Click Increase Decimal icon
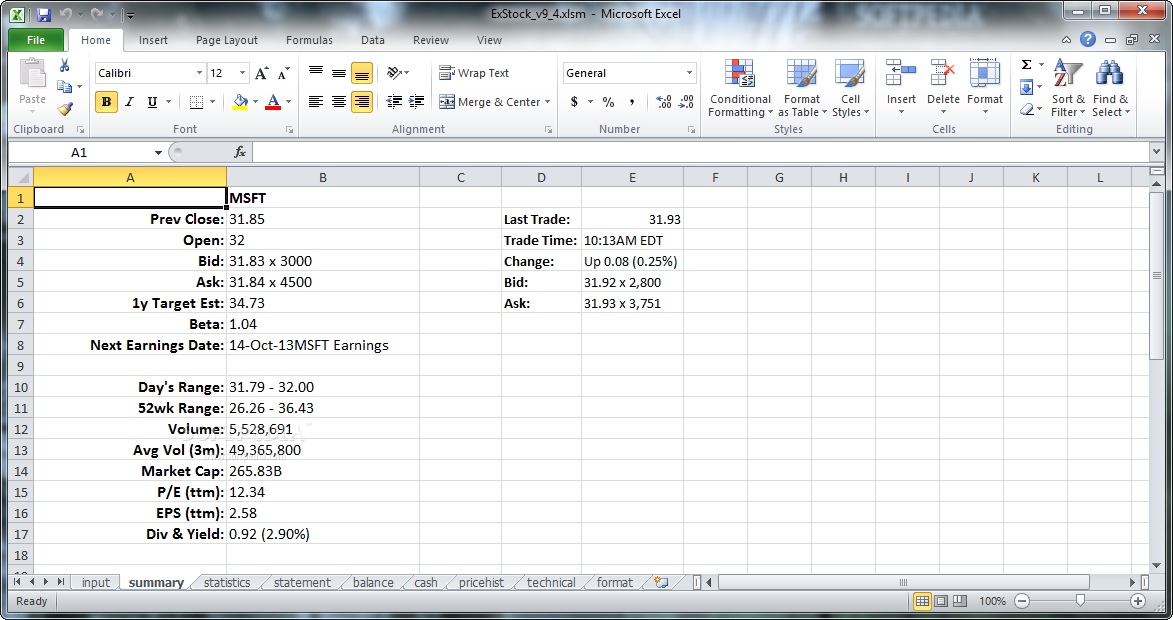This screenshot has width=1173, height=620. coord(664,102)
